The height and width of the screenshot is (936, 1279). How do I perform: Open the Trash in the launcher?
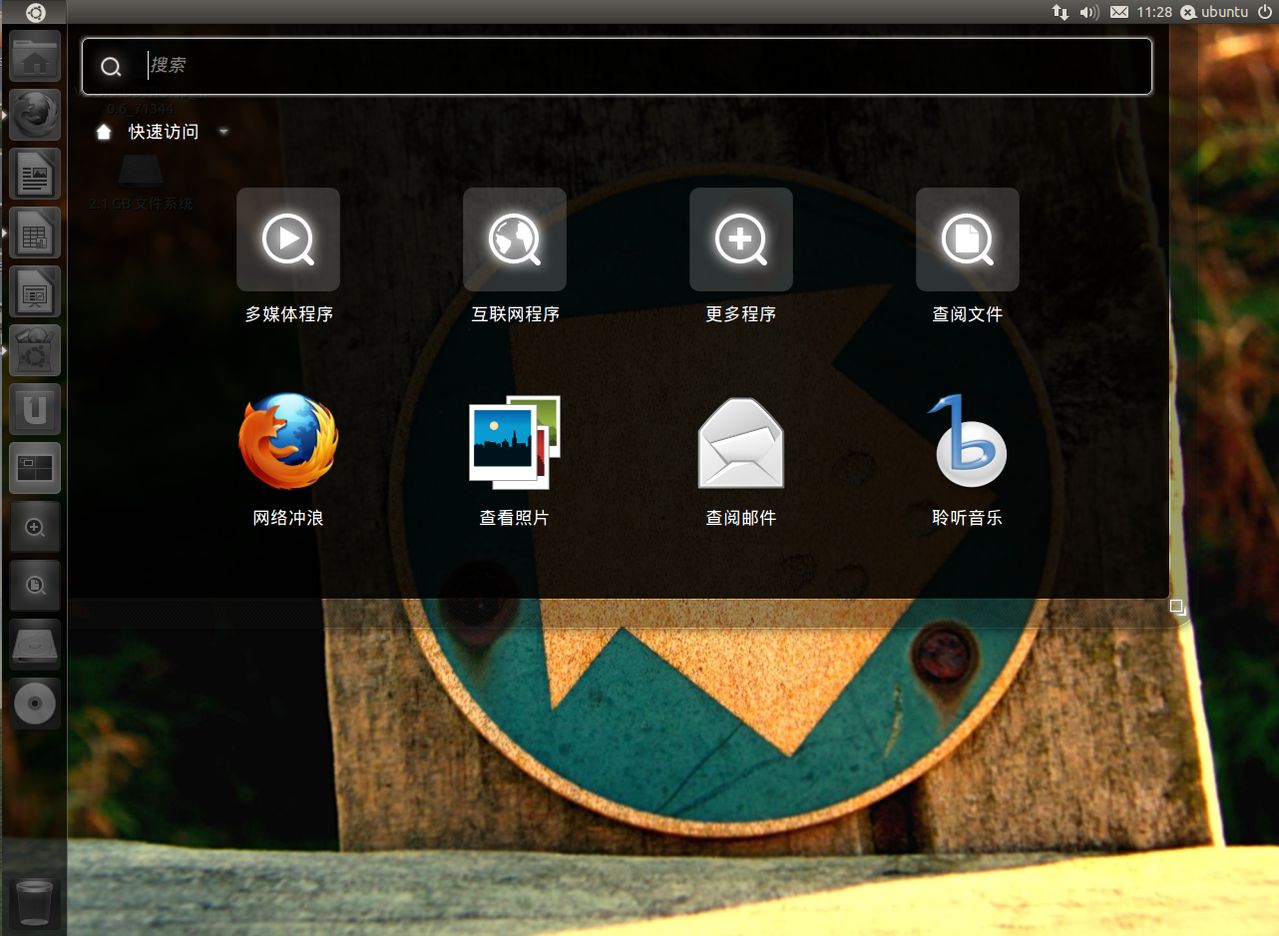click(35, 904)
